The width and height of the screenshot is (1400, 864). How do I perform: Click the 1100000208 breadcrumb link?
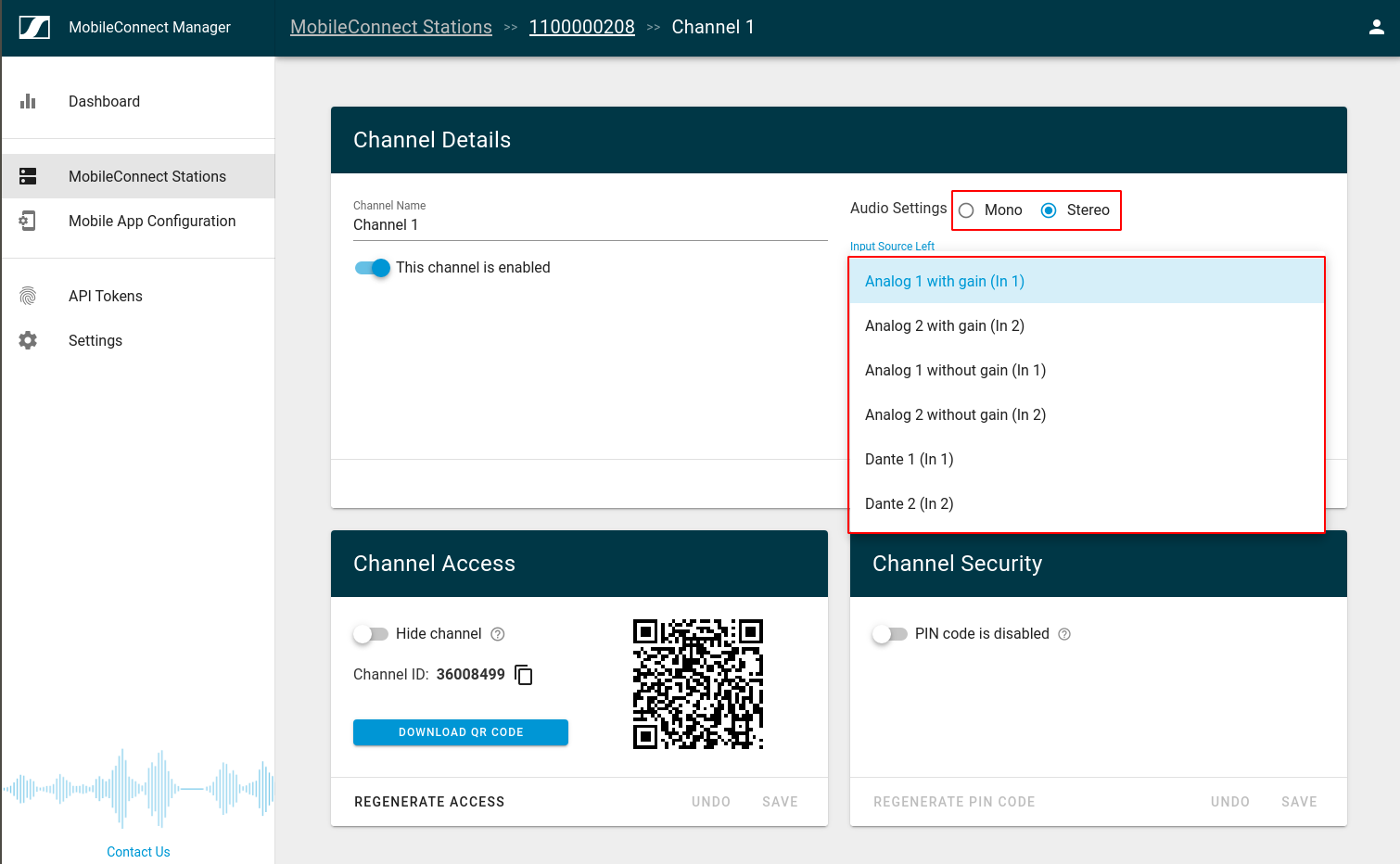pos(582,27)
